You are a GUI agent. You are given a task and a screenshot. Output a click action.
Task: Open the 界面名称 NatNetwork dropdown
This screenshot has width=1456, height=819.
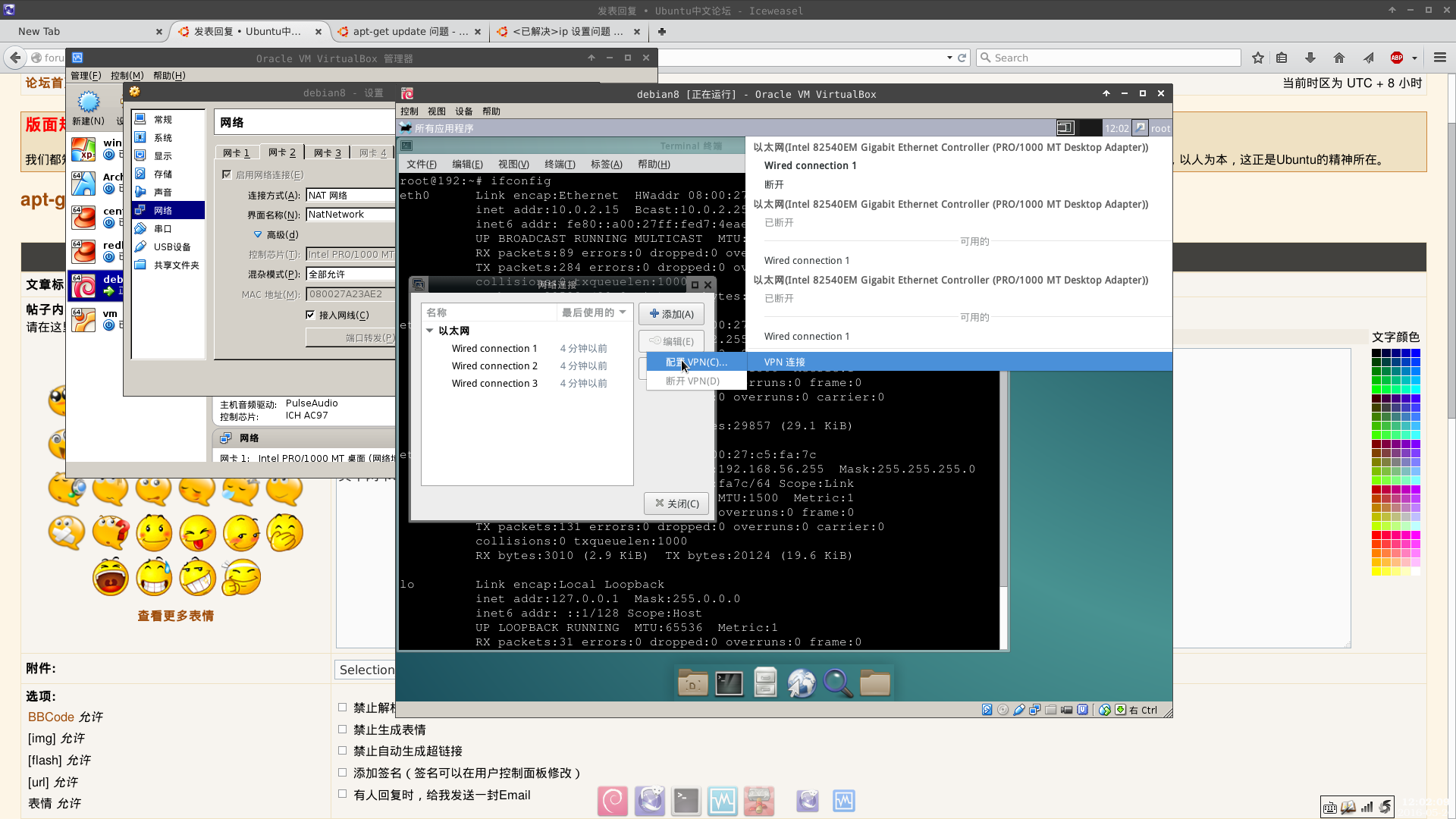350,215
